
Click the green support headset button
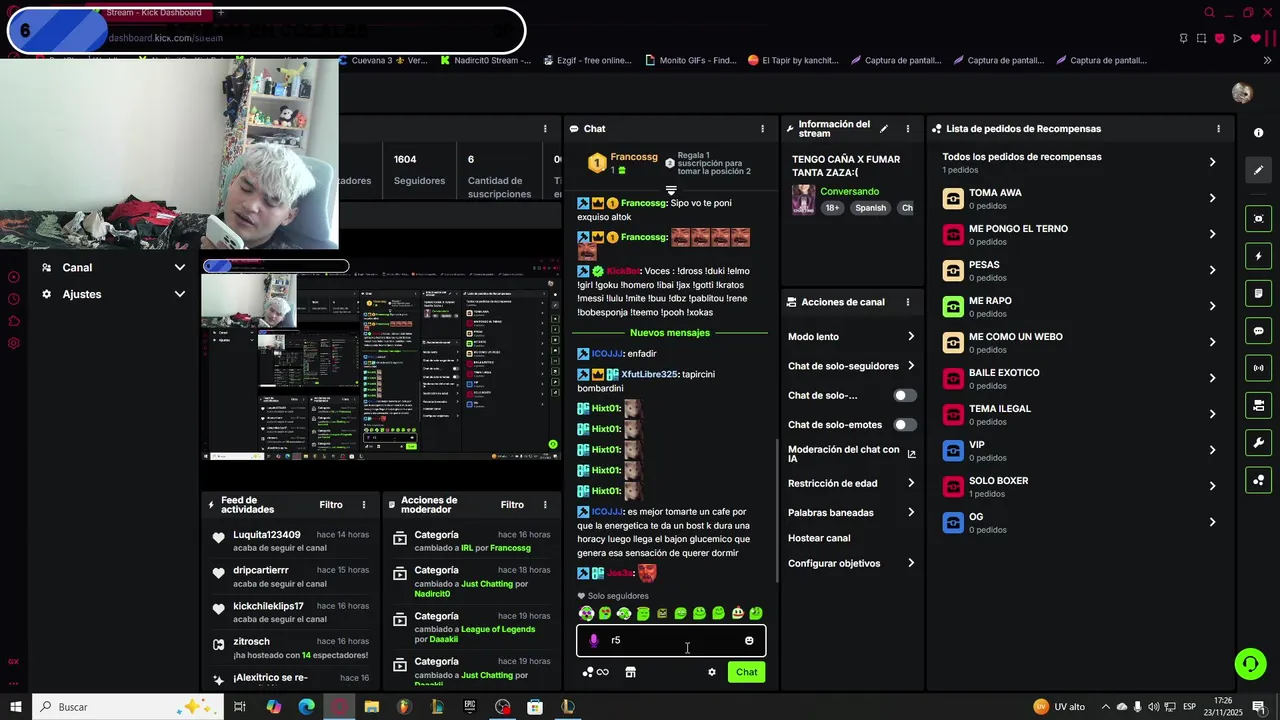pyautogui.click(x=1249, y=663)
